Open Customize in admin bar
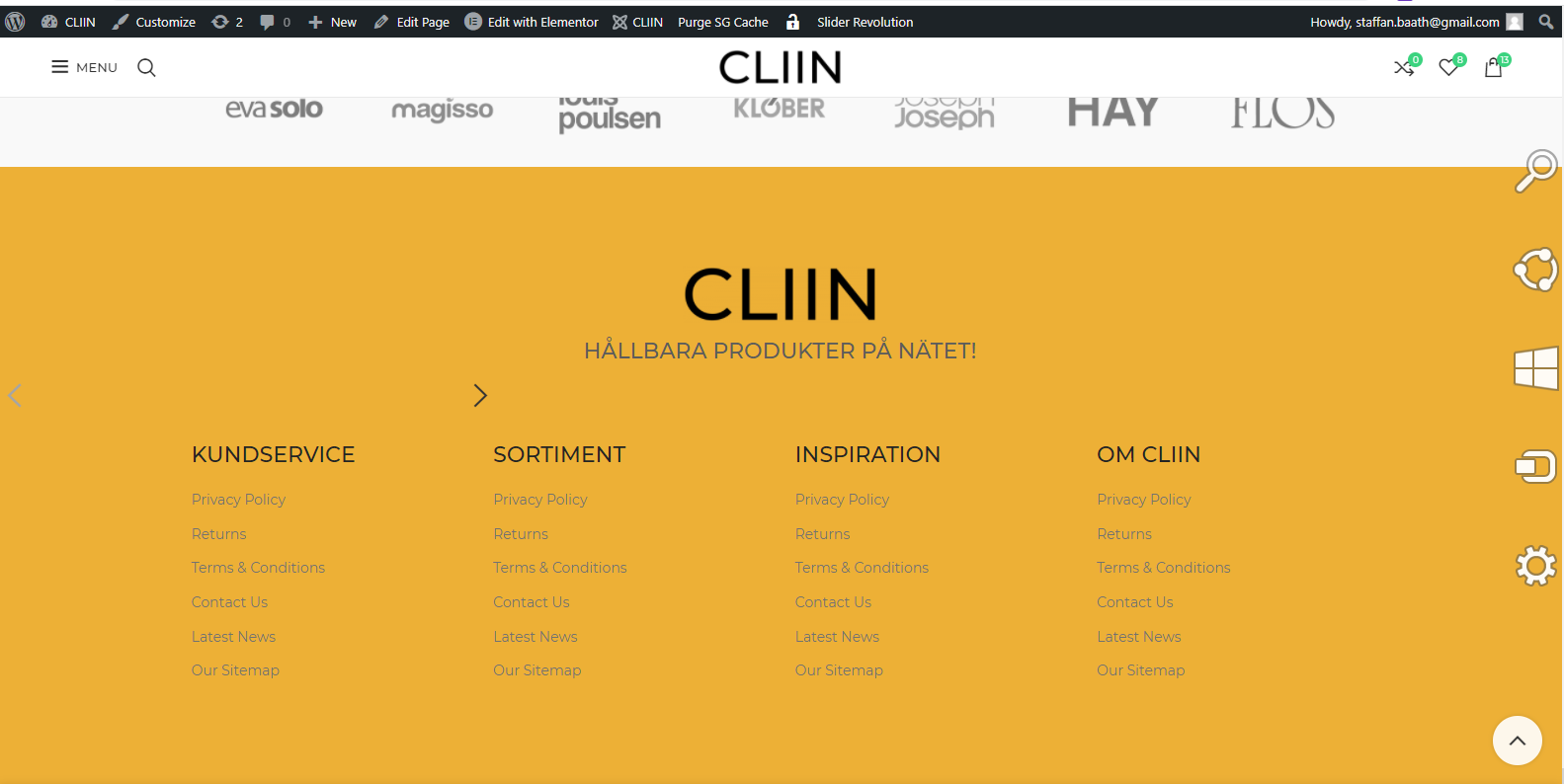Viewport: 1564px width, 784px height. pyautogui.click(x=154, y=22)
